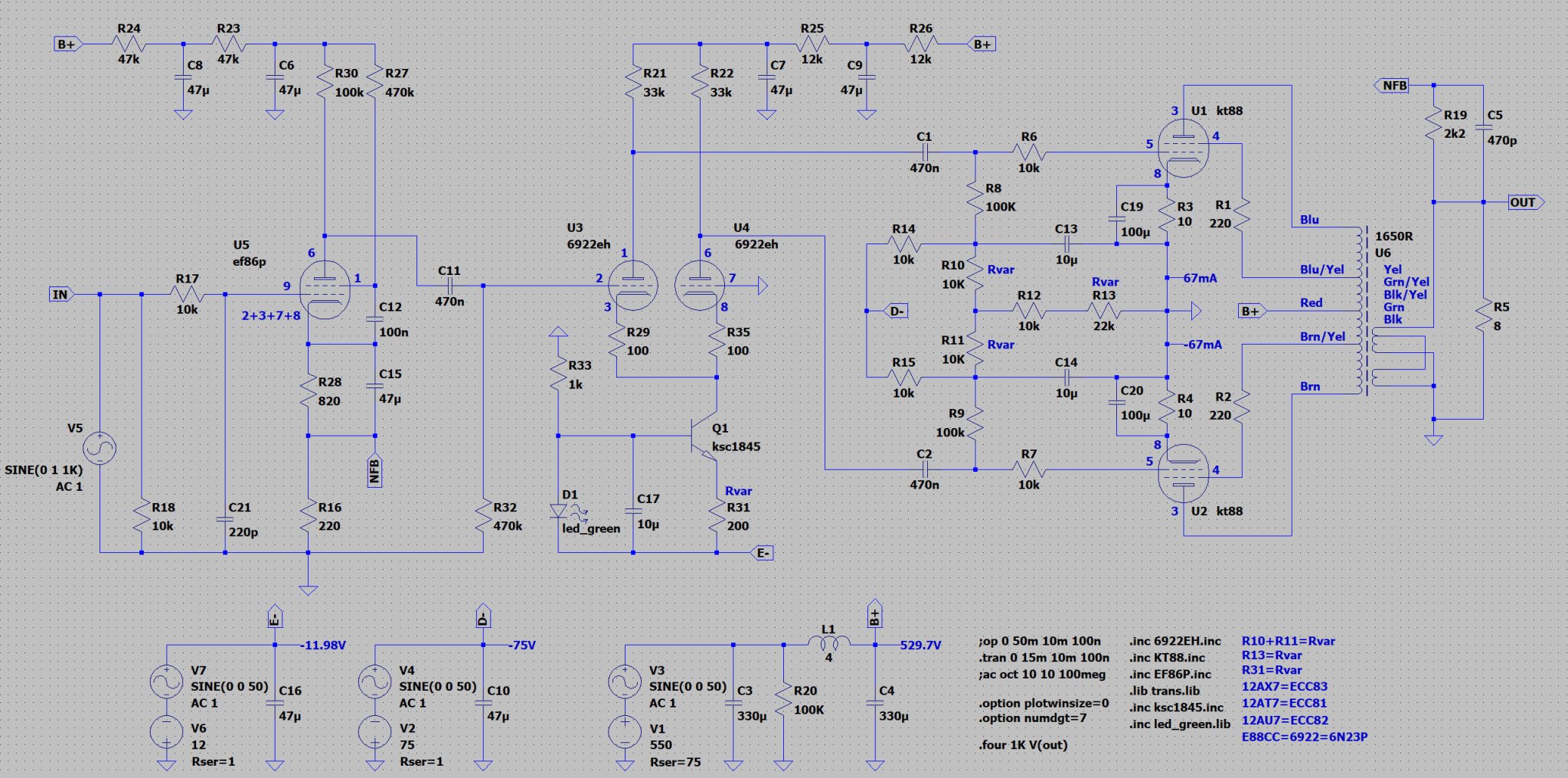1568x778 pixels.
Task: Click the B+ flag next to R26
Action: tap(982, 44)
